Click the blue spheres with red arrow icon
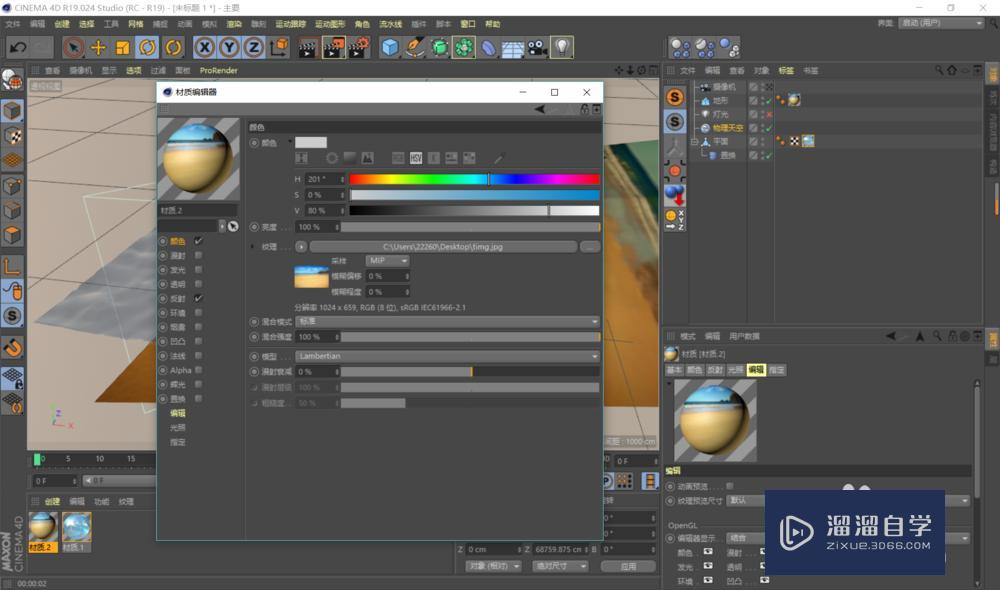The height and width of the screenshot is (590, 1000). [675, 195]
